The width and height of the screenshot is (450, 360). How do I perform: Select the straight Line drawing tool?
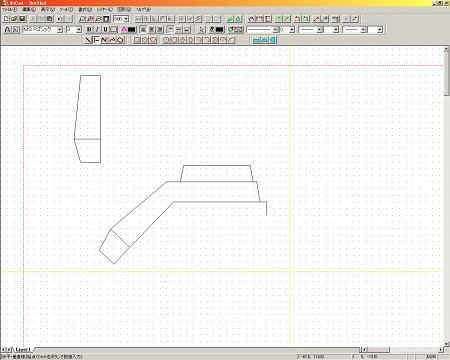coord(88,40)
